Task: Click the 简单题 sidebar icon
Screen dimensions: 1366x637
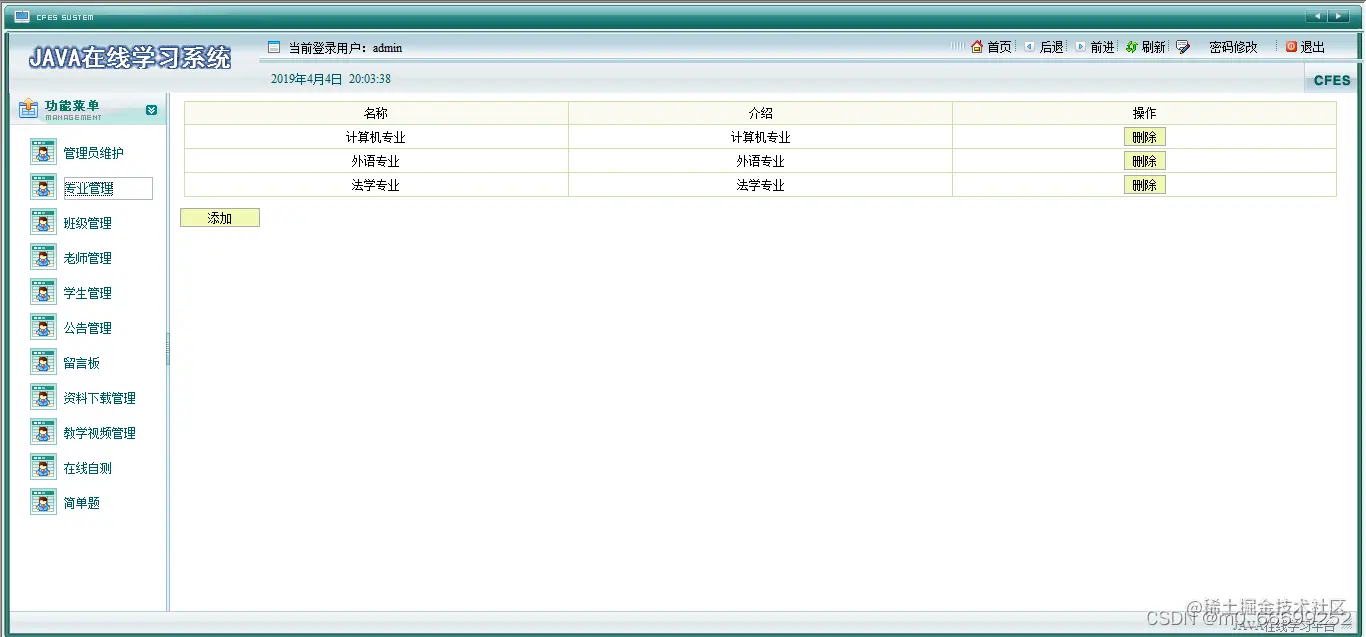Action: coord(43,502)
